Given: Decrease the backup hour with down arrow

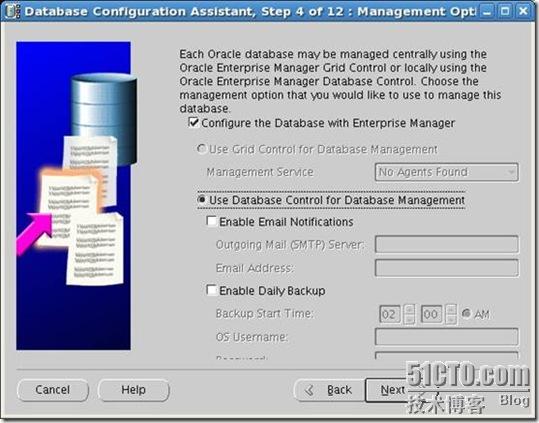Looking at the screenshot, I should (x=409, y=319).
